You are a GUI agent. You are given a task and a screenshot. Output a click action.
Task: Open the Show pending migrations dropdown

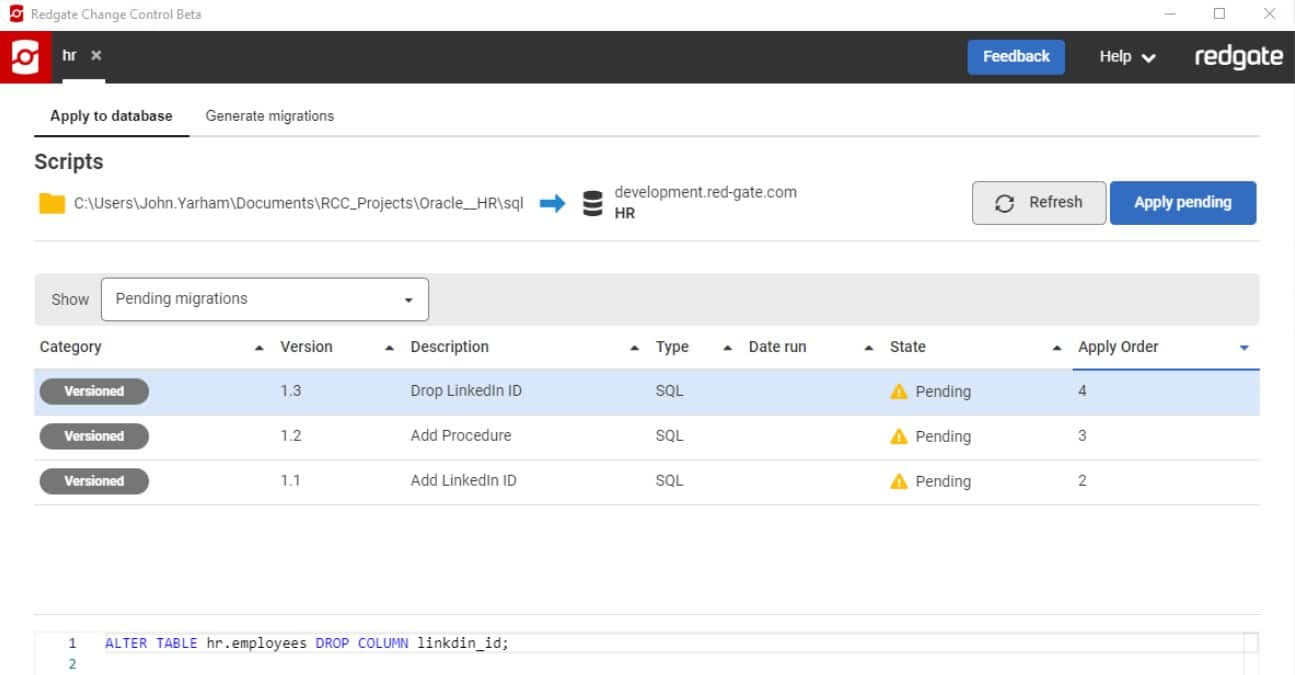coord(265,299)
